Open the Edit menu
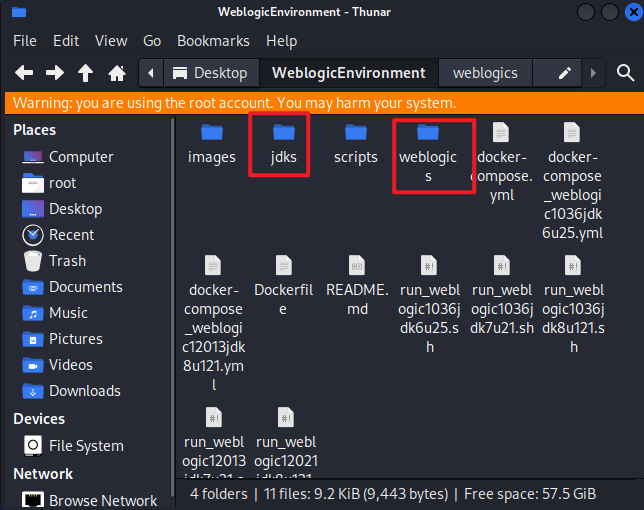The width and height of the screenshot is (644, 510). 66,41
